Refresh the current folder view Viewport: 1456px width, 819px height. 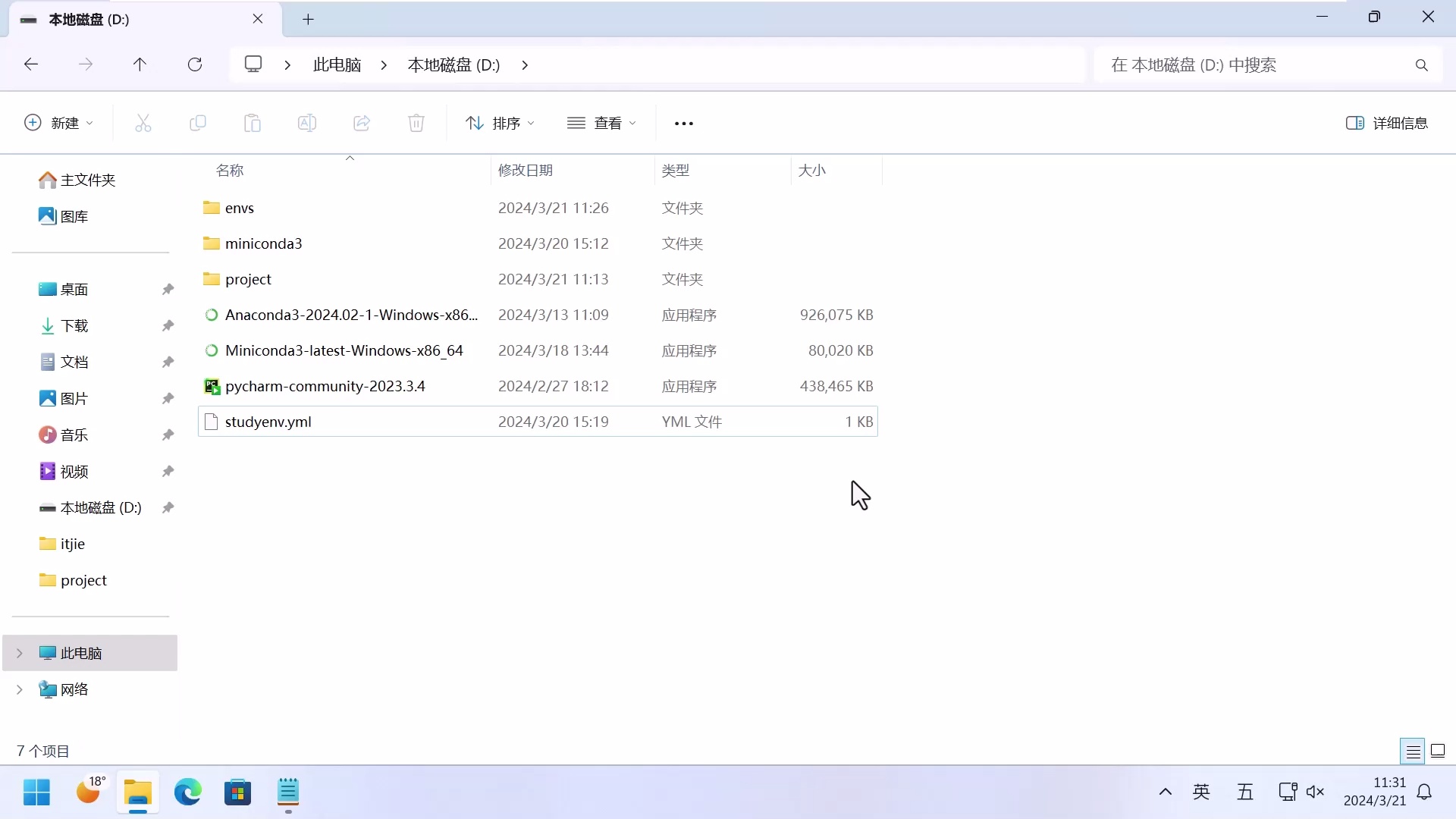point(195,64)
